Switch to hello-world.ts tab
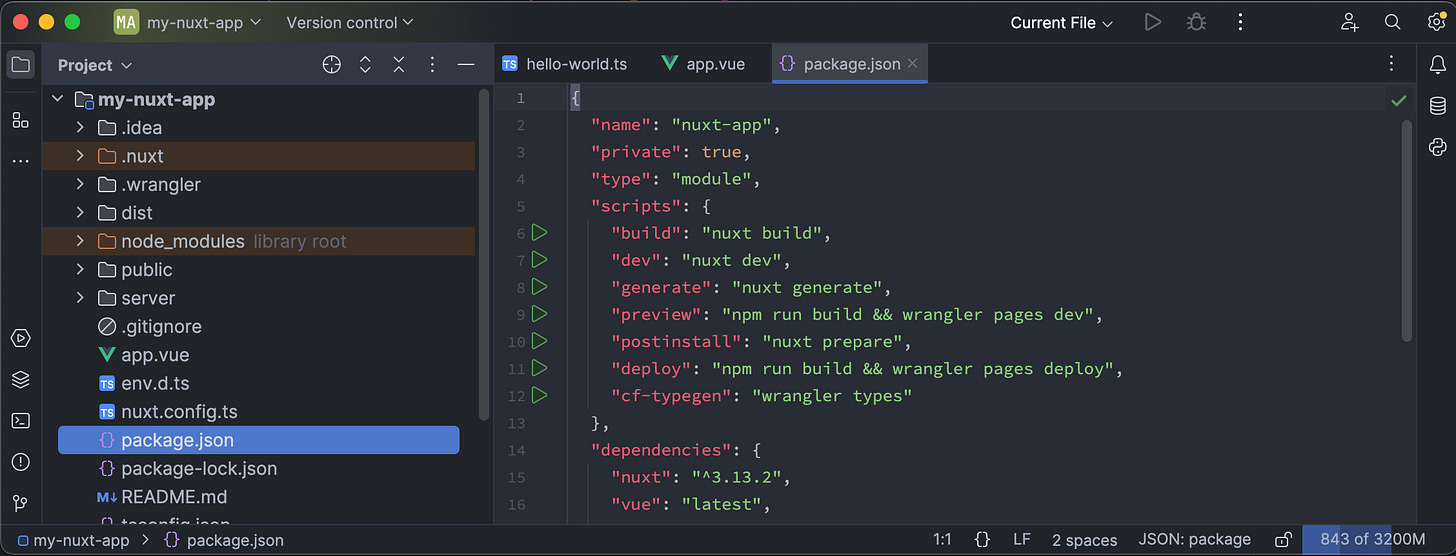 (x=565, y=64)
